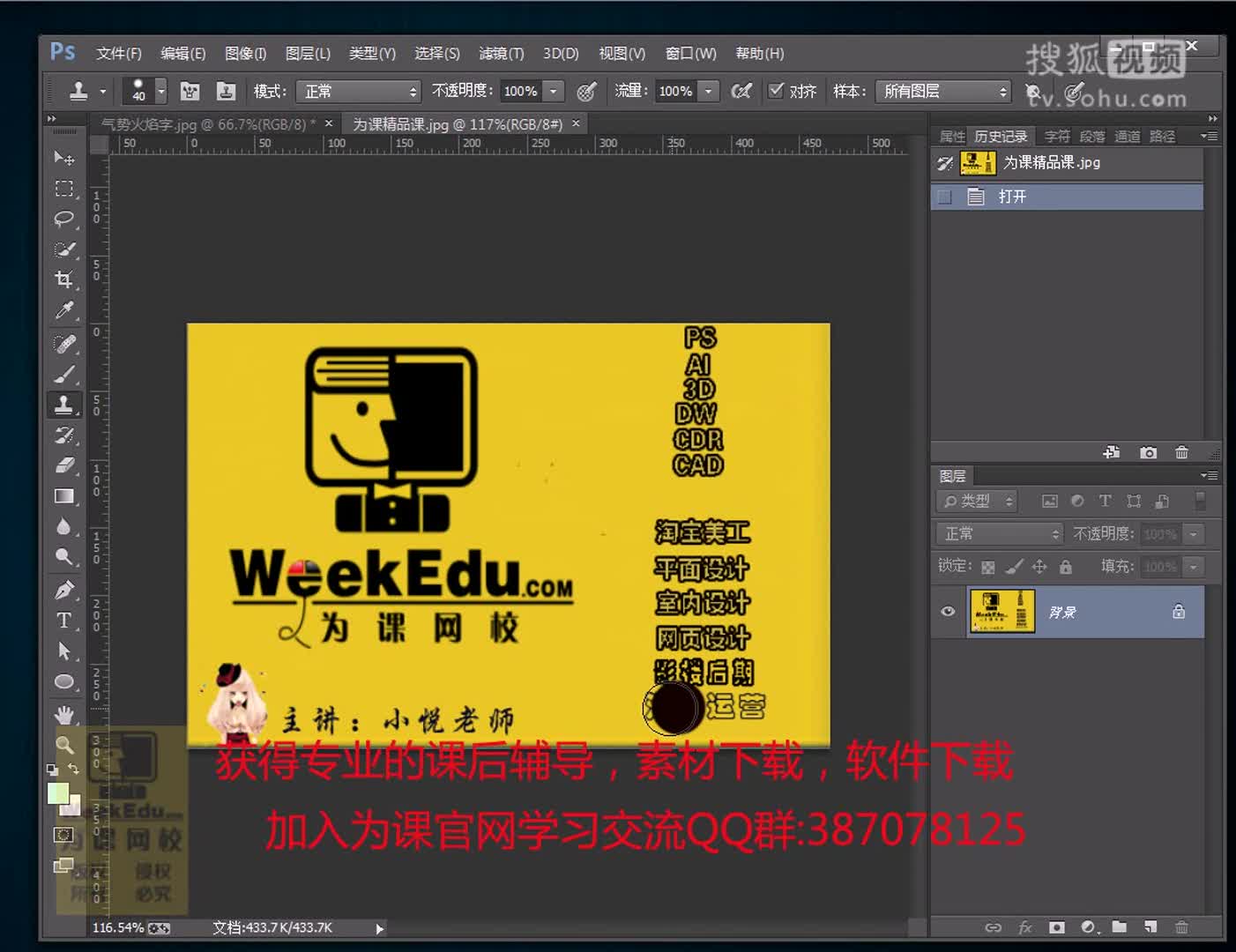Open the 图像(I) menu
This screenshot has width=1236, height=952.
245,53
